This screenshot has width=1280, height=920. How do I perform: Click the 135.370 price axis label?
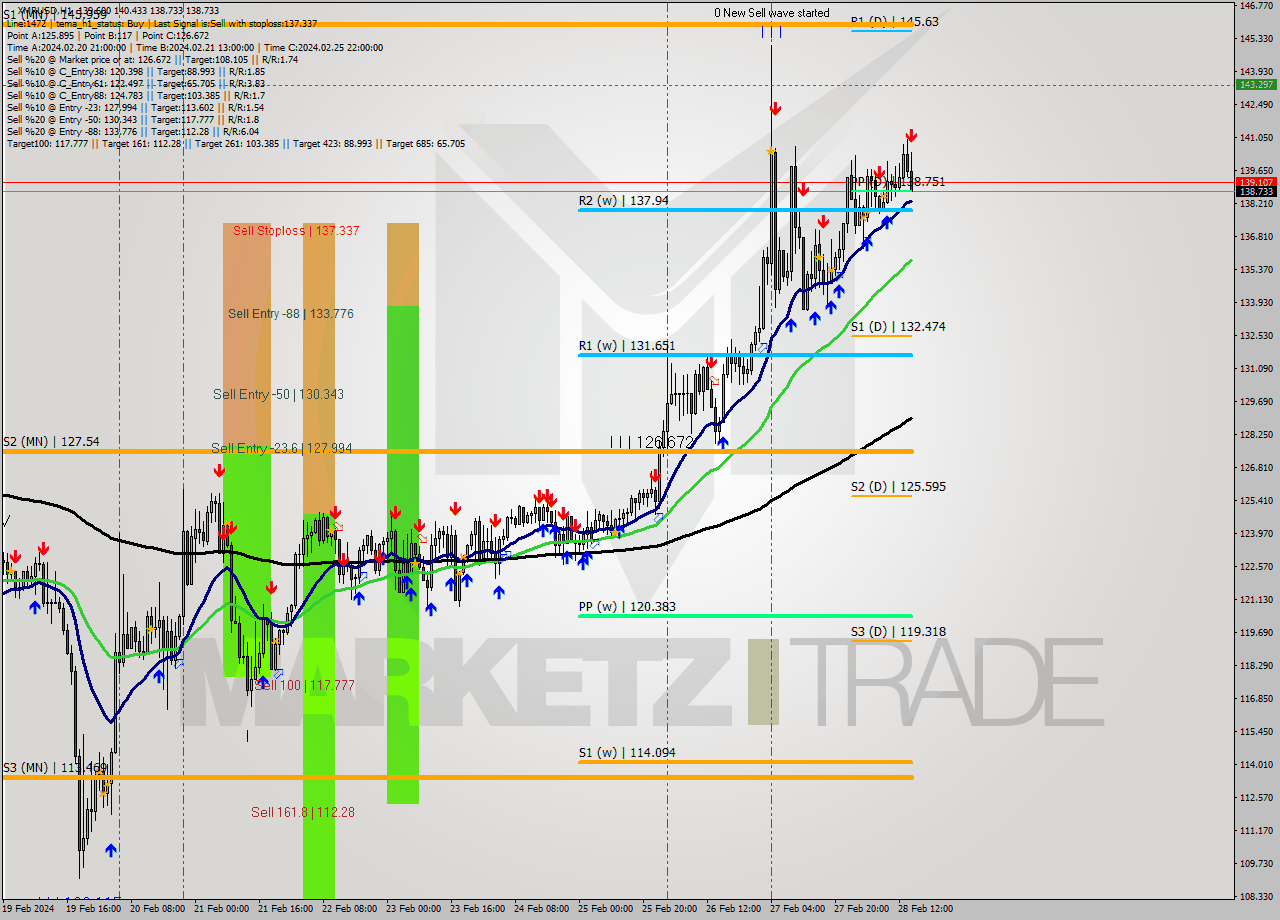[x=1256, y=270]
